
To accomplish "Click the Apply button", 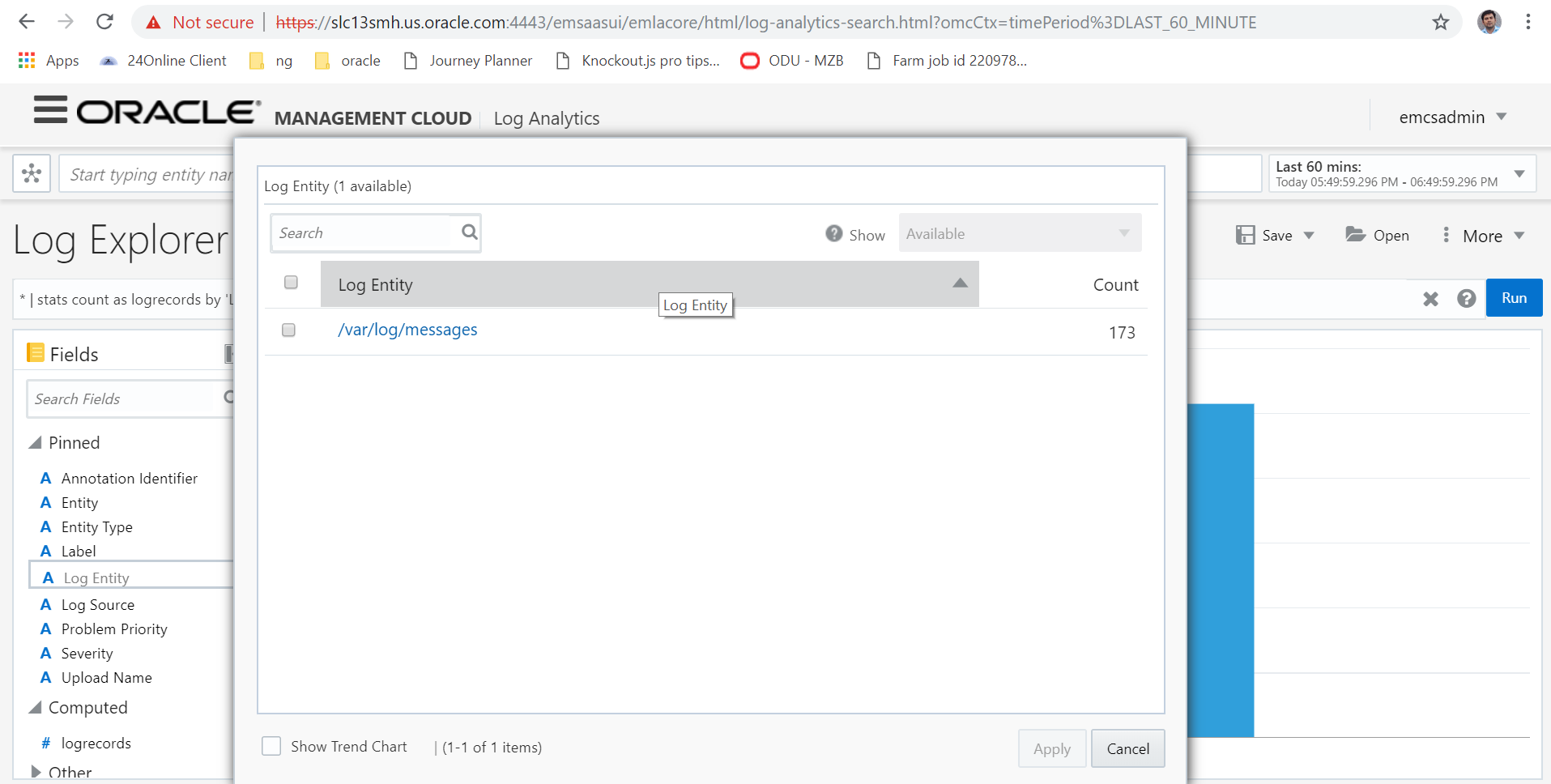I will tap(1051, 749).
